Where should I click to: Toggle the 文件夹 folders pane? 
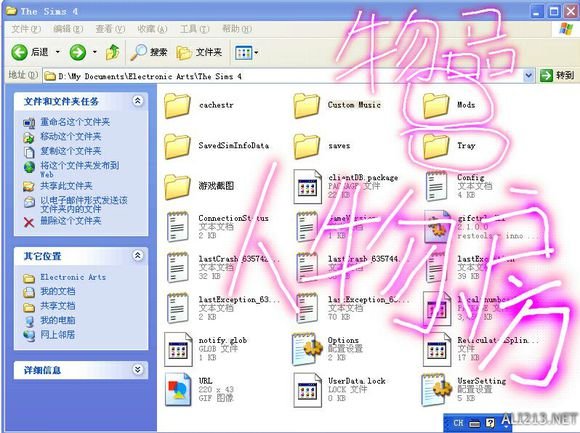pyautogui.click(x=199, y=52)
